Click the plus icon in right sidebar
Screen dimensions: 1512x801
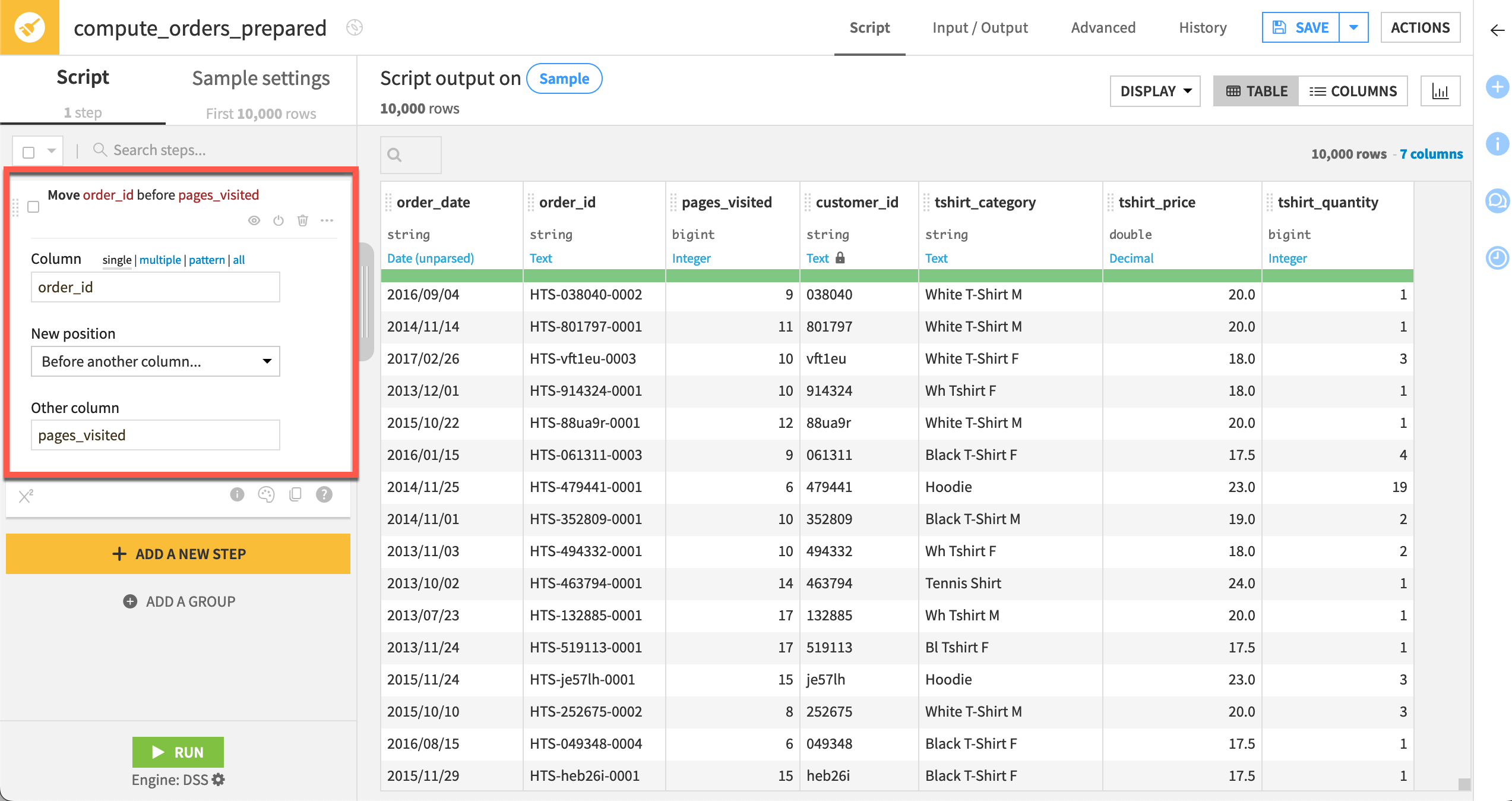1498,87
